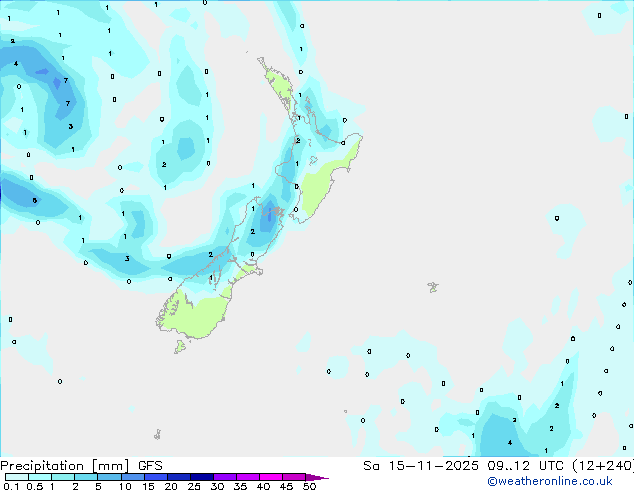Click the 2–5 mm legend color box
634x490 pixels.
[x=86, y=477]
